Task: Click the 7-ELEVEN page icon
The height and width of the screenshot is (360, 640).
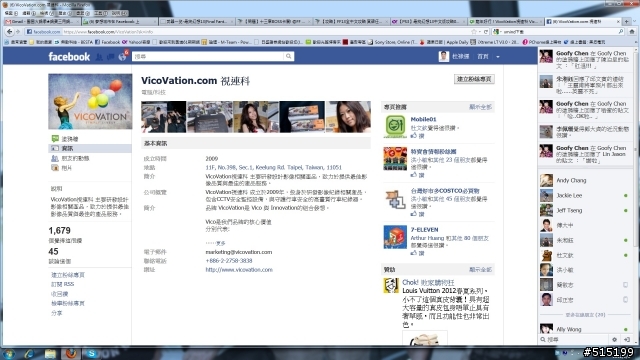Action: coord(395,237)
